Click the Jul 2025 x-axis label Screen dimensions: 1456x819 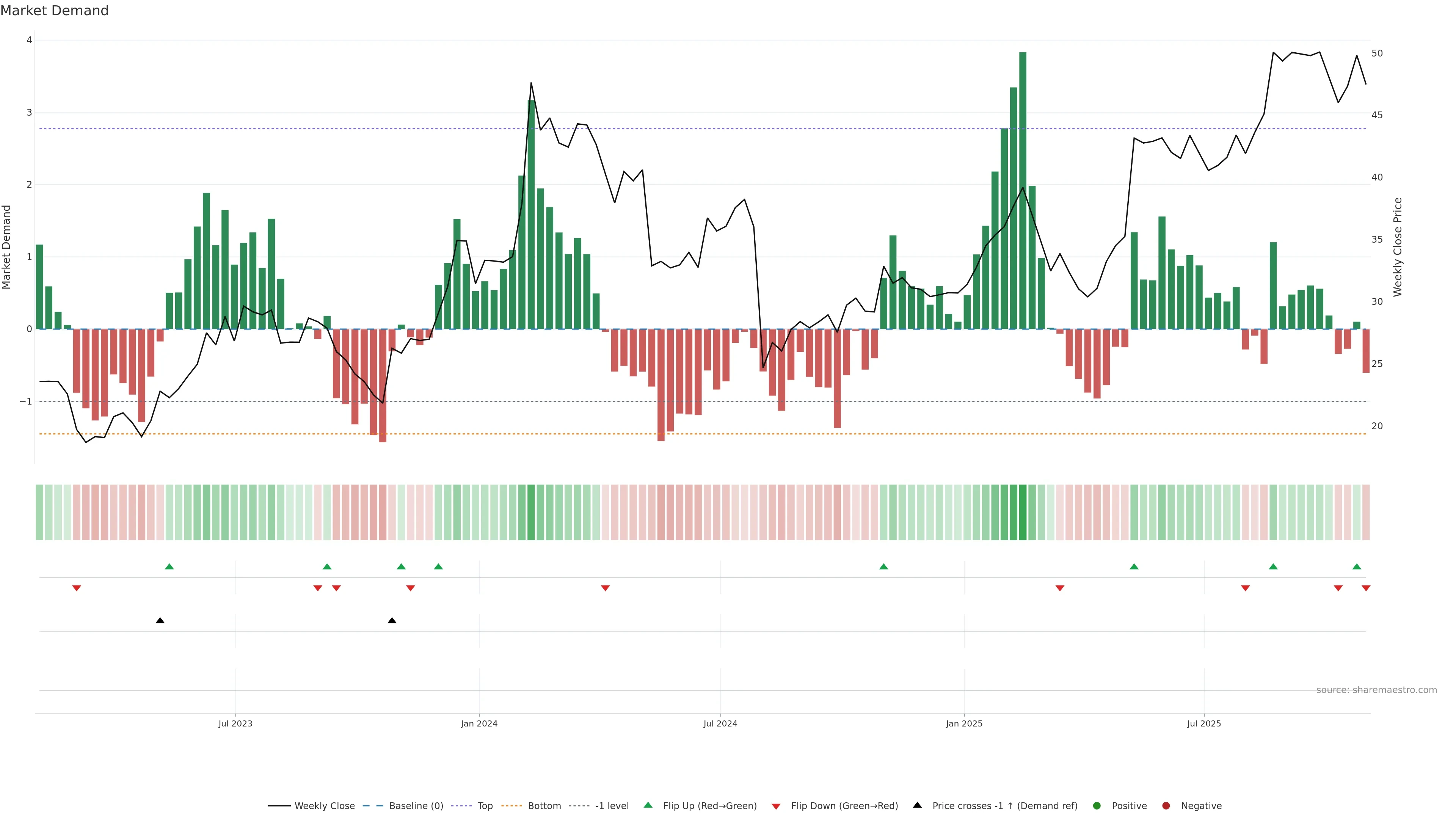coord(1204,723)
